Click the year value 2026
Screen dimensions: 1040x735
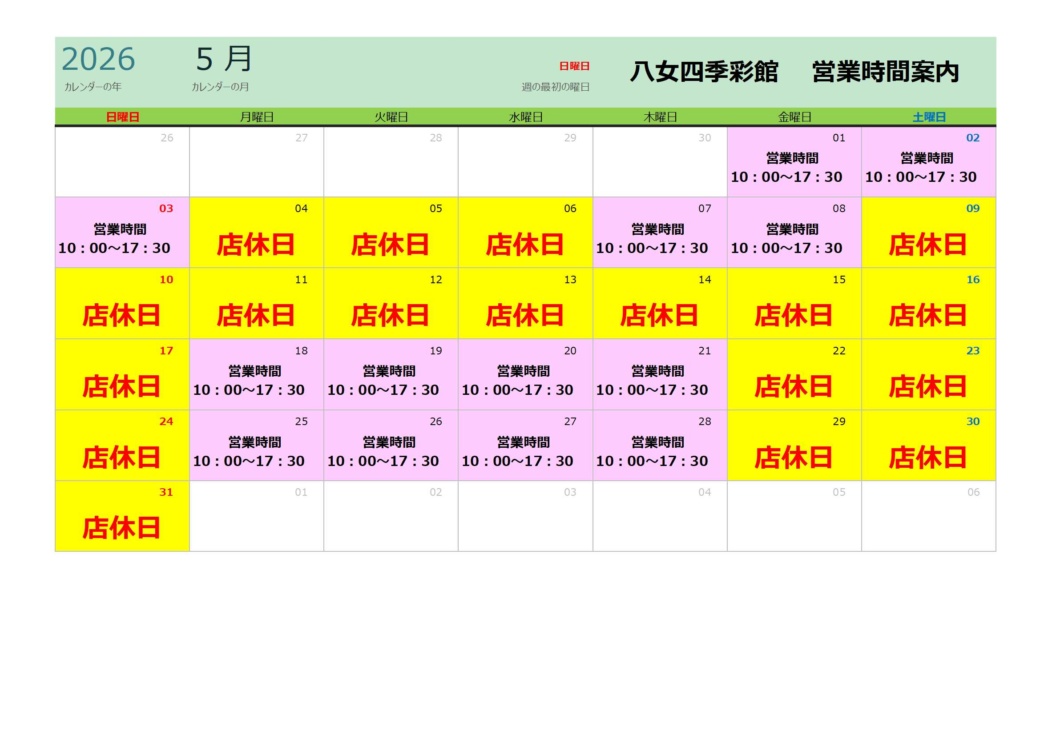pos(98,59)
